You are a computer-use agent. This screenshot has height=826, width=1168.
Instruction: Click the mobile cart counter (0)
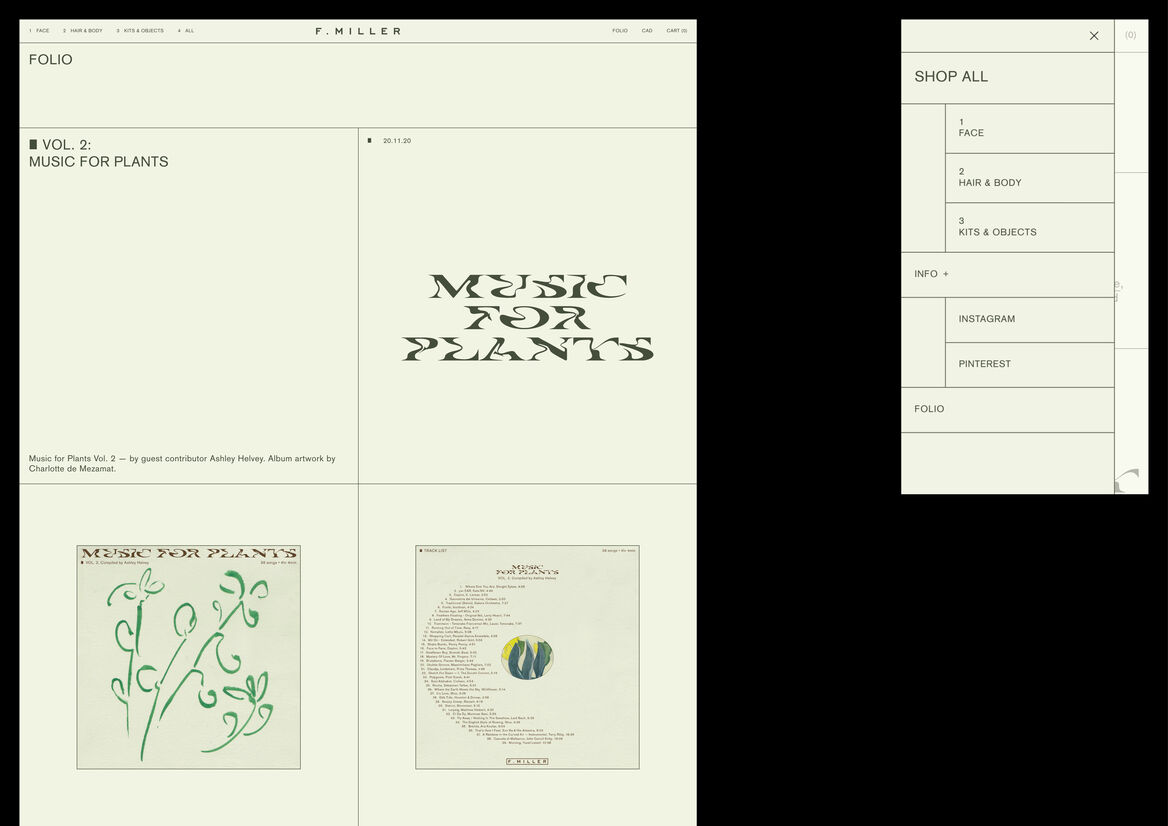pos(1130,35)
